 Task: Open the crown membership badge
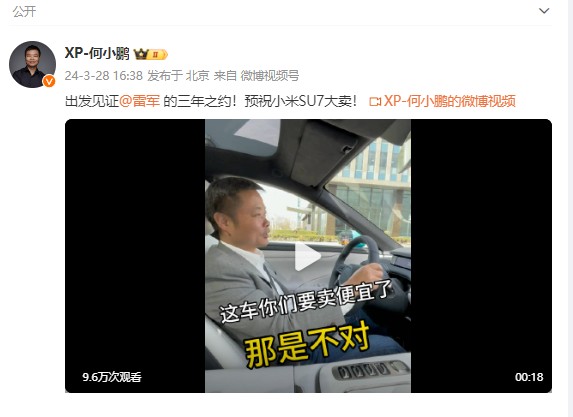(x=151, y=54)
